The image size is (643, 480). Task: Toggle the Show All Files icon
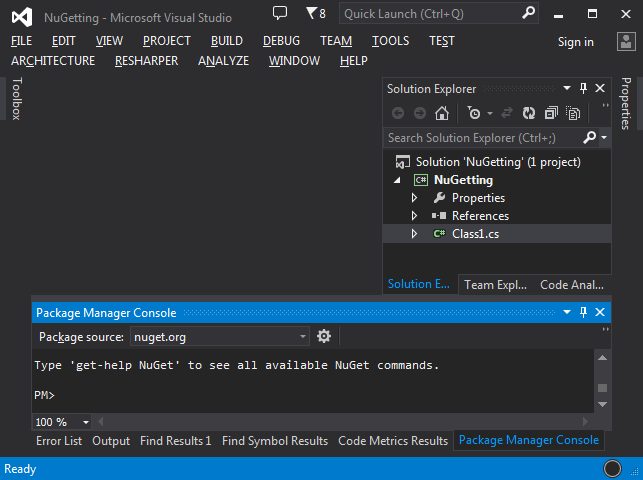[x=573, y=113]
